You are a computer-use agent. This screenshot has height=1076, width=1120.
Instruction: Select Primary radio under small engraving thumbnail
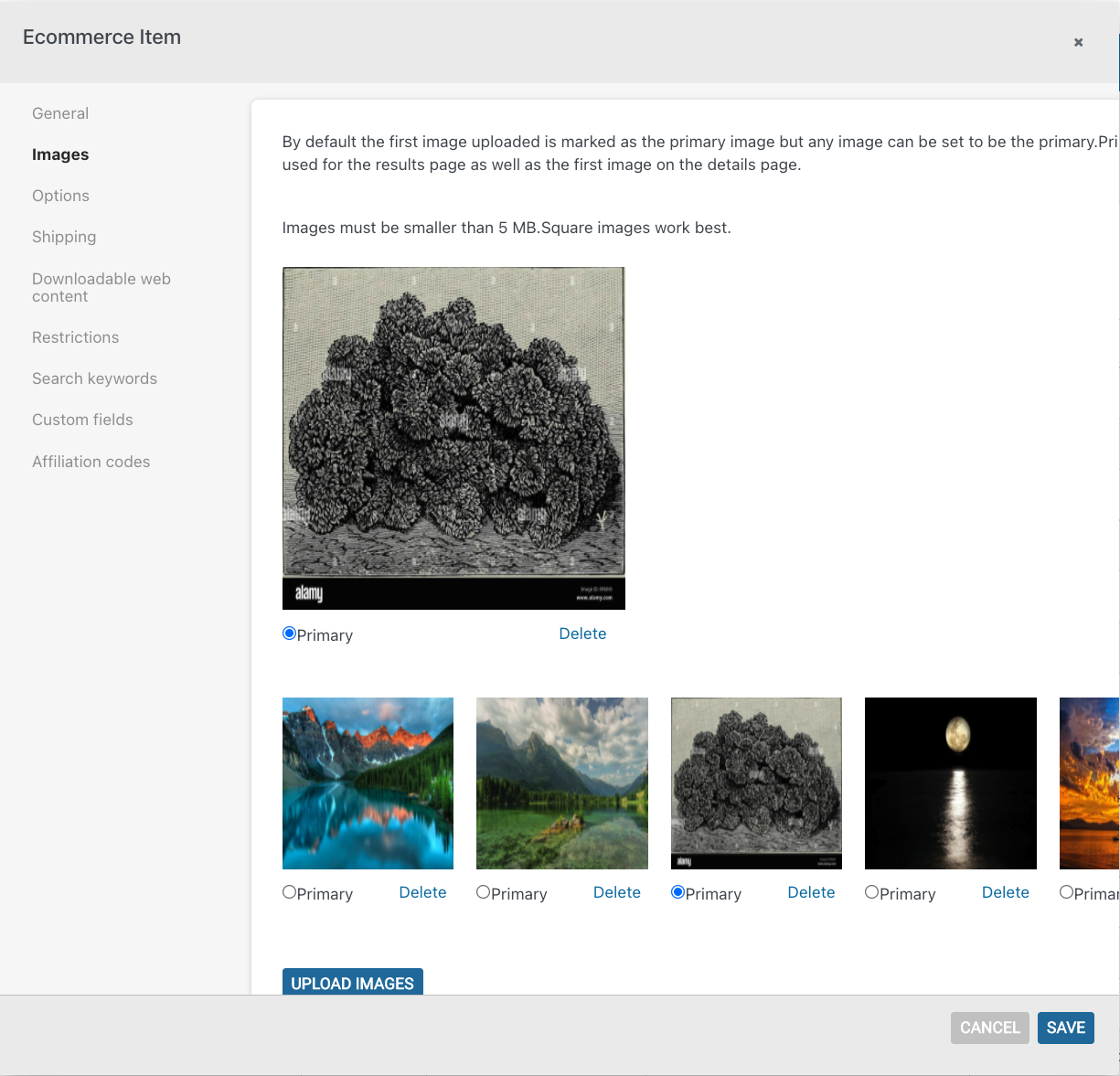pyautogui.click(x=677, y=892)
